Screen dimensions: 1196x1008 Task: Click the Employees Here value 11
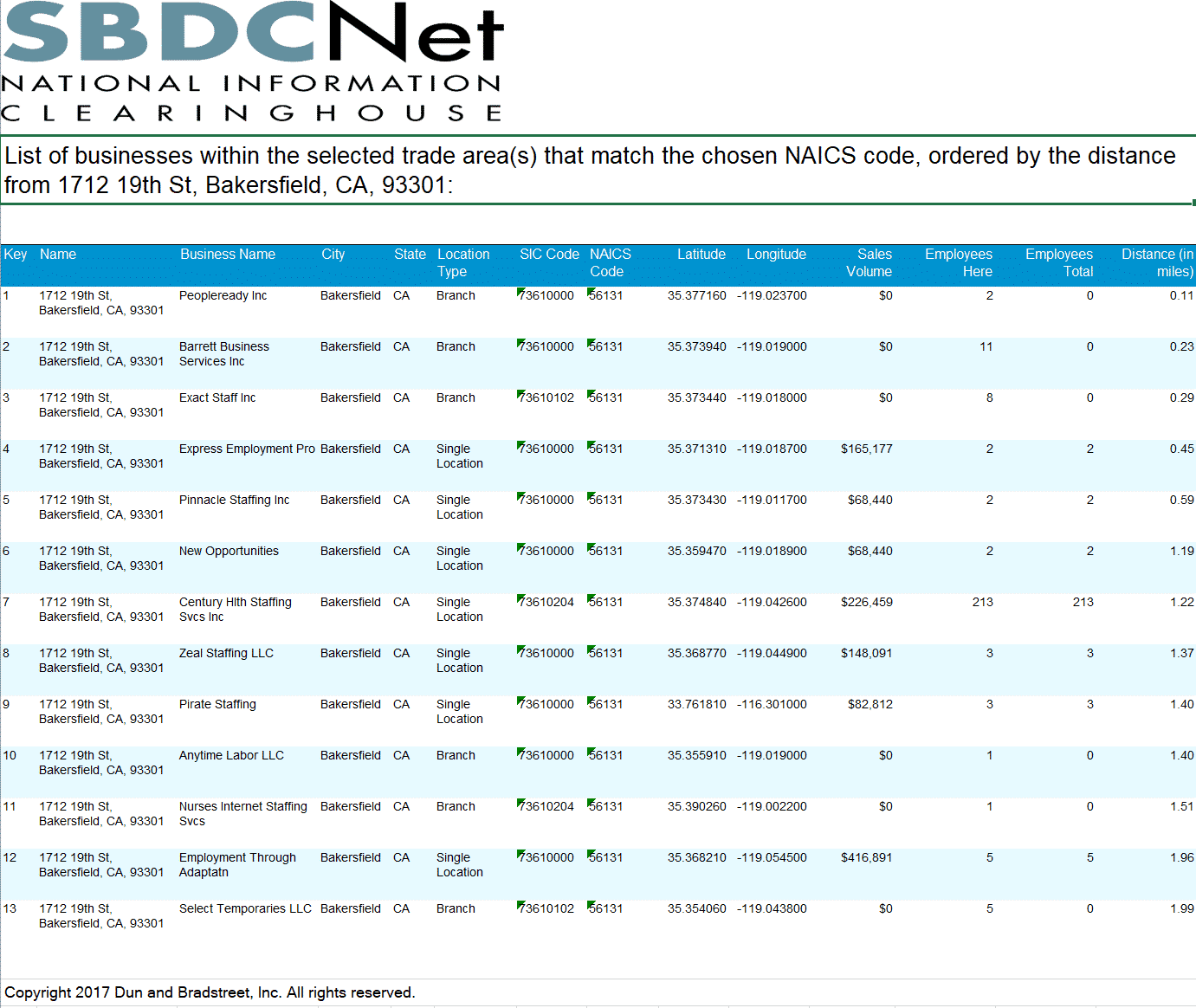pos(986,347)
